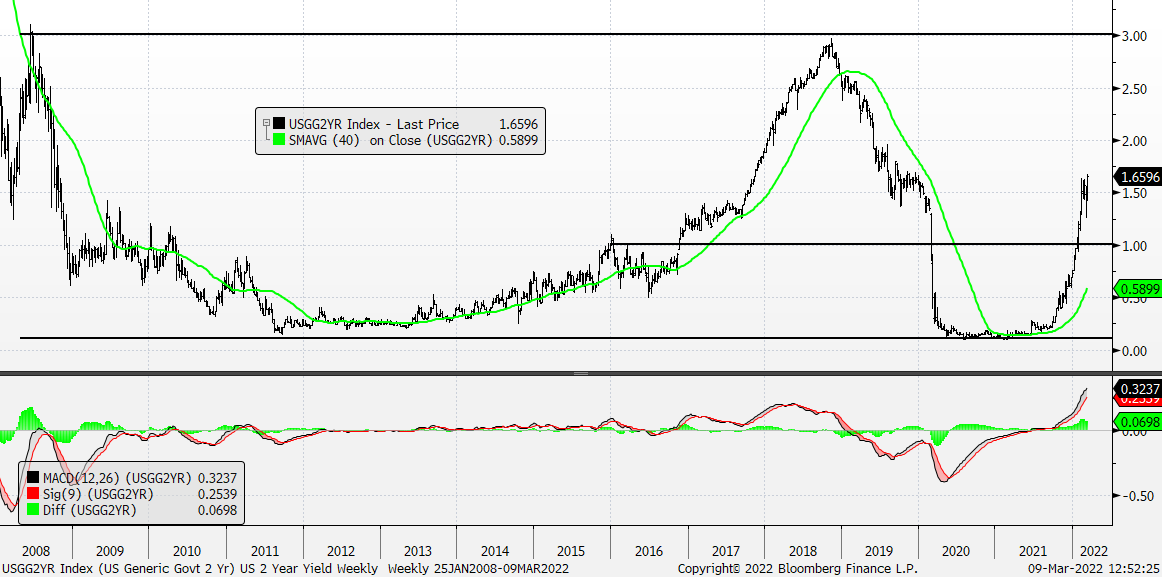The image size is (1162, 577).
Task: Click the 2014 year label
Action: 494,551
